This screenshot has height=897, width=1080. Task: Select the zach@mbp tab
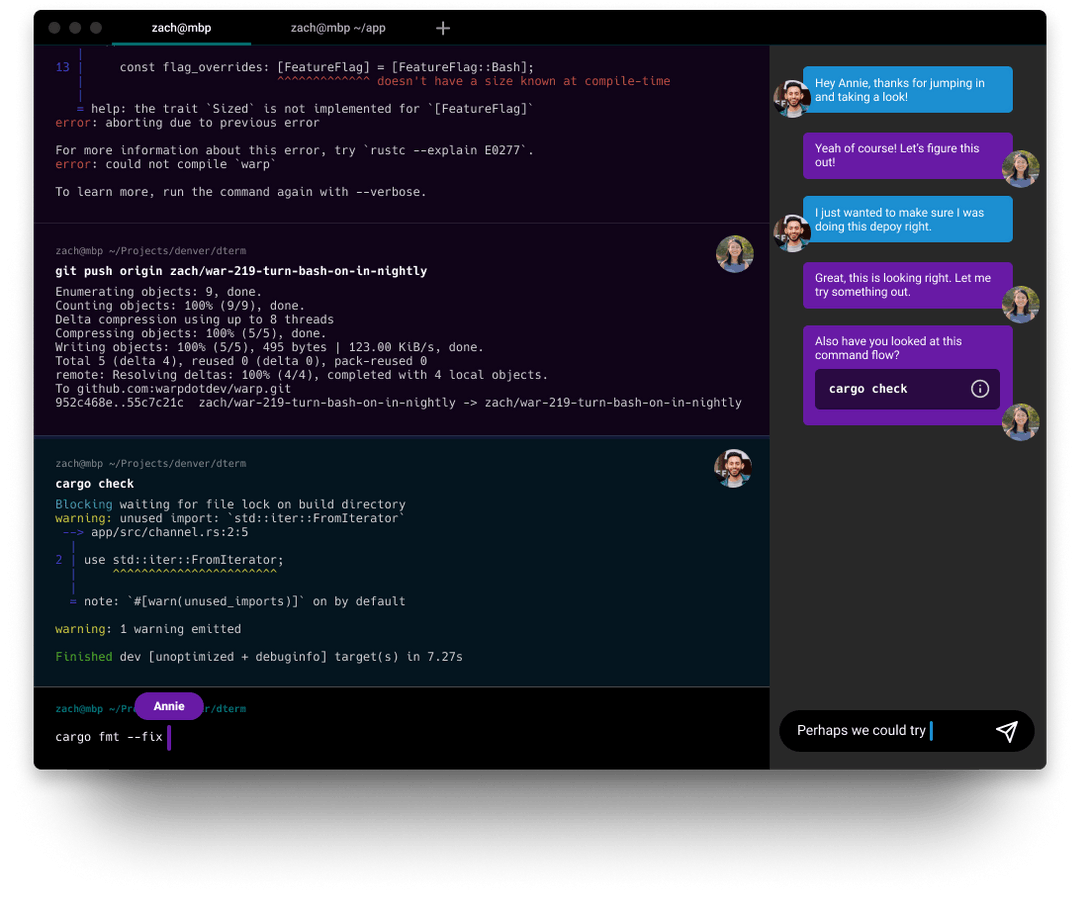pos(181,28)
